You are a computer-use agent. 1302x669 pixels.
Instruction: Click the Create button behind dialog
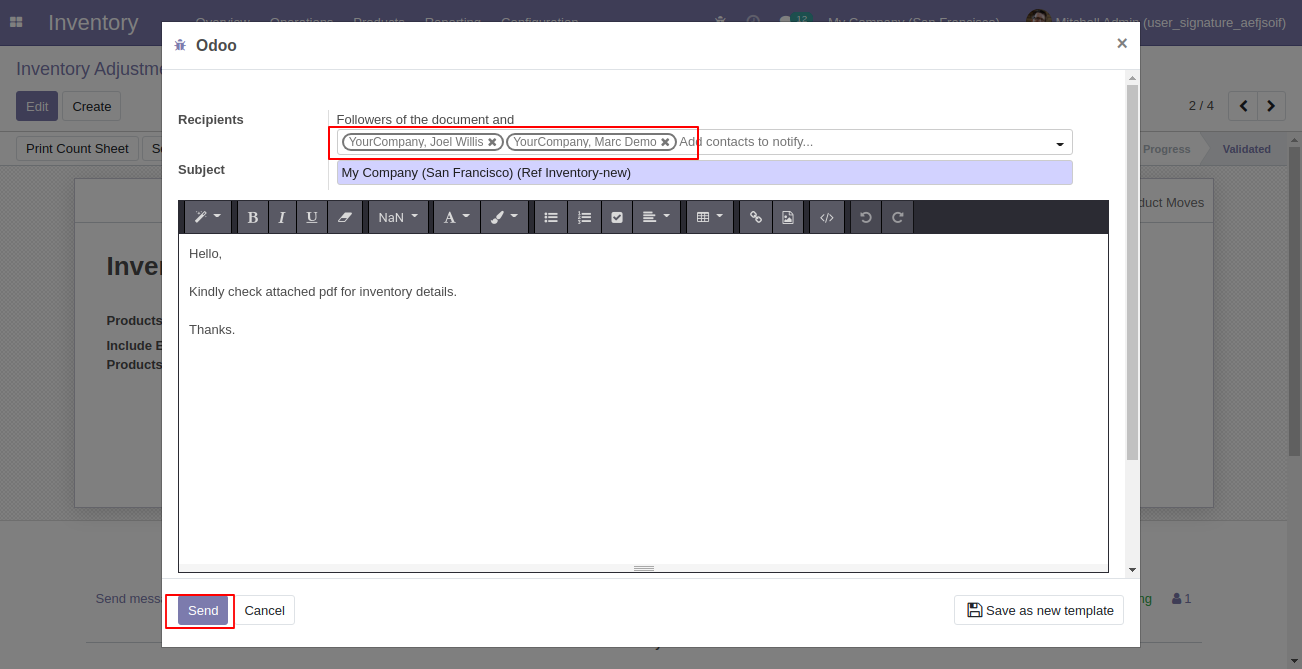coord(92,106)
